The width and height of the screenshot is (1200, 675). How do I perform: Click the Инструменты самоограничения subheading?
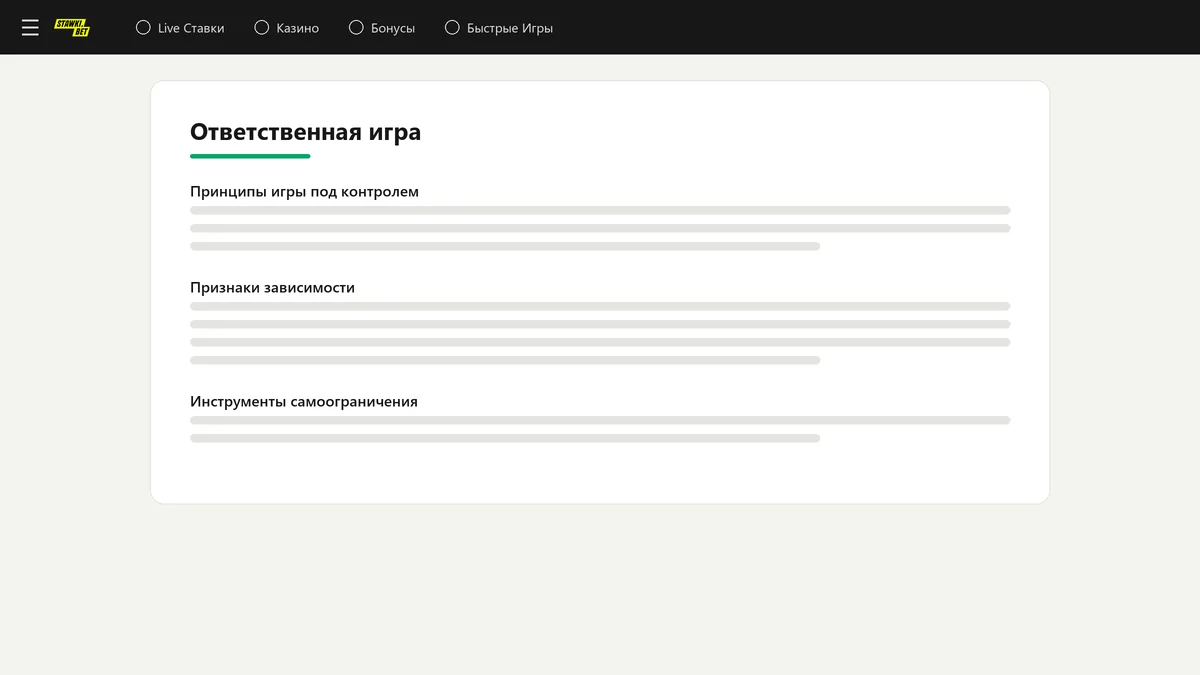(x=304, y=402)
